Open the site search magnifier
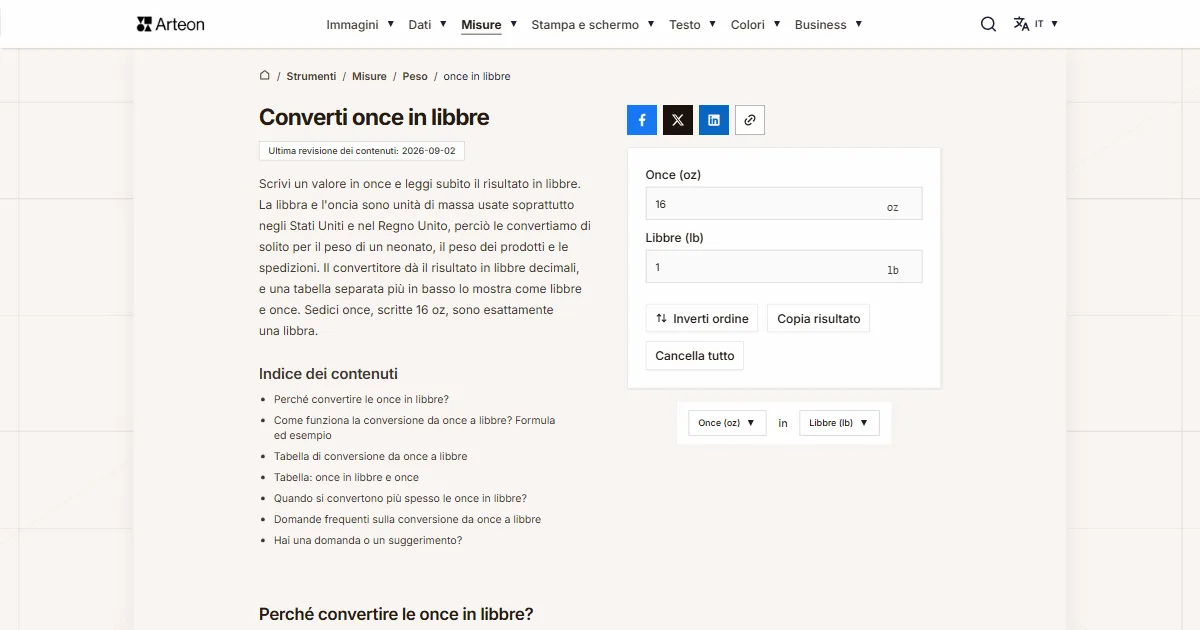 click(x=988, y=24)
